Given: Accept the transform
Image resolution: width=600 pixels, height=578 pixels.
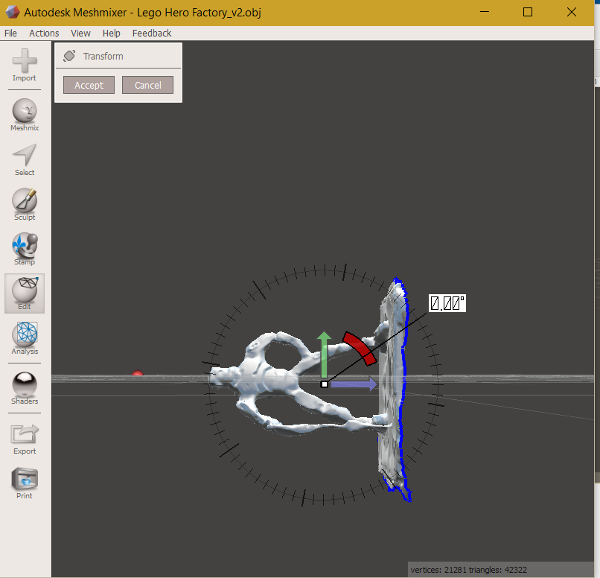Looking at the screenshot, I should tap(89, 85).
